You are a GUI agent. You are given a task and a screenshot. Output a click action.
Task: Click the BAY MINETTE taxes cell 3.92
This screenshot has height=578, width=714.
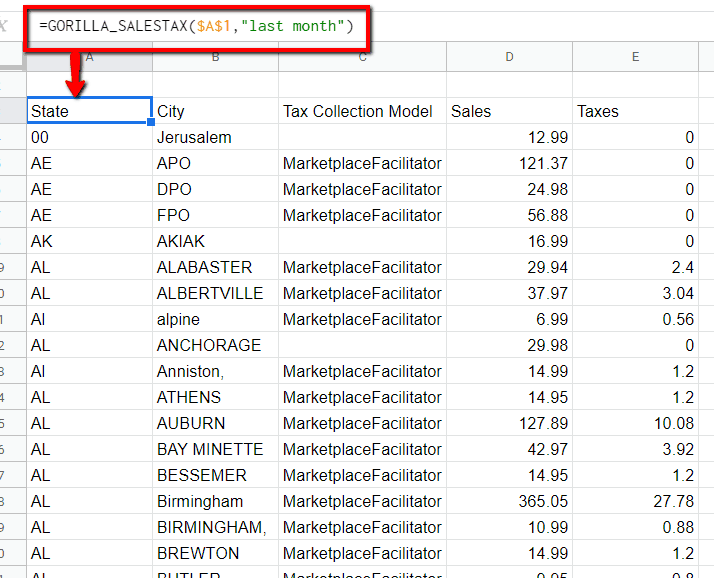pos(635,449)
